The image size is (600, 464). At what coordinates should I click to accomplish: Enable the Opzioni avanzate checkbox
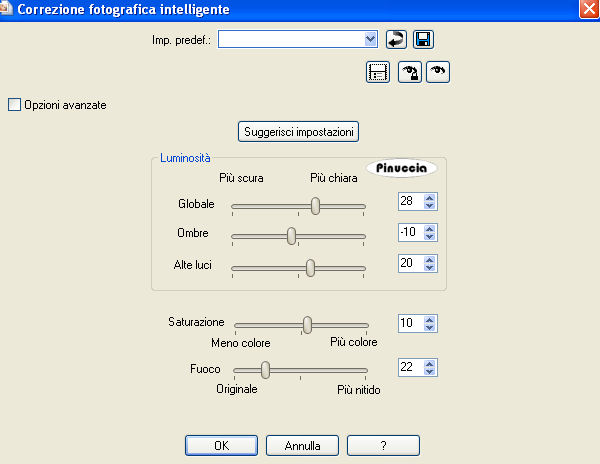[14, 103]
